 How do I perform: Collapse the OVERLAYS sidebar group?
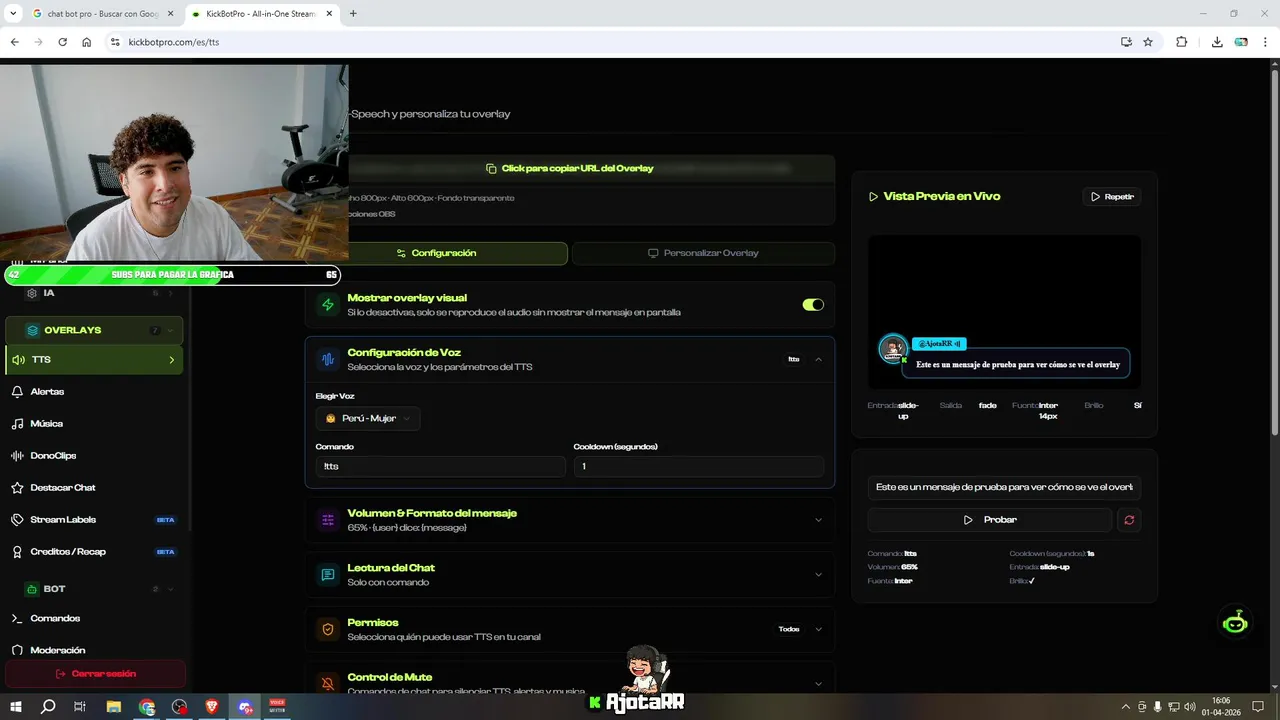coord(94,330)
